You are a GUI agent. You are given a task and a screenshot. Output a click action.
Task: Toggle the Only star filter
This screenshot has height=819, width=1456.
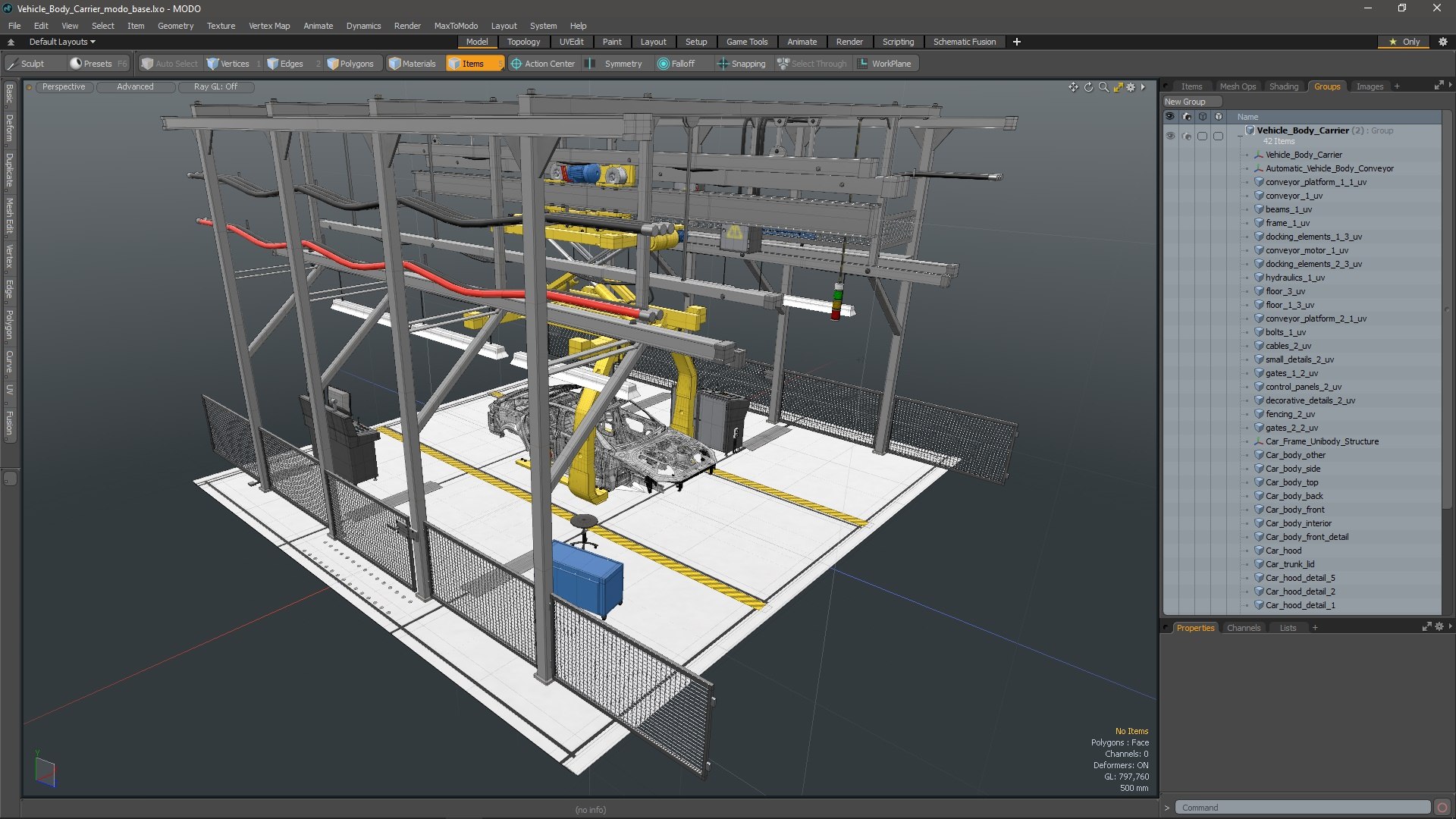click(1404, 42)
